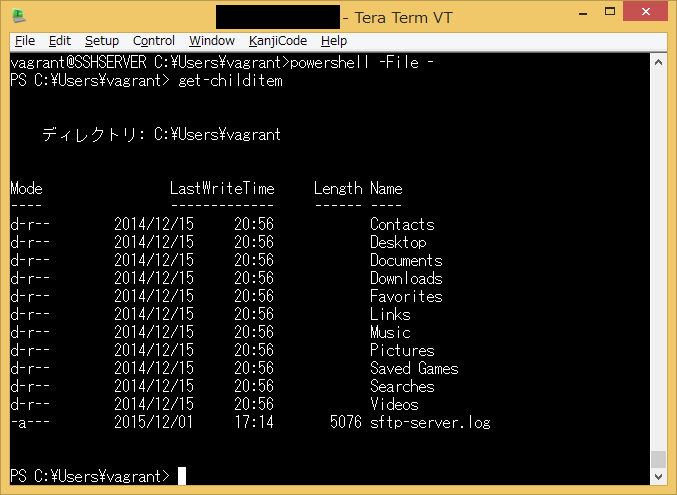The image size is (677, 495).
Task: Click the scrollbar down arrow
Action: [658, 476]
